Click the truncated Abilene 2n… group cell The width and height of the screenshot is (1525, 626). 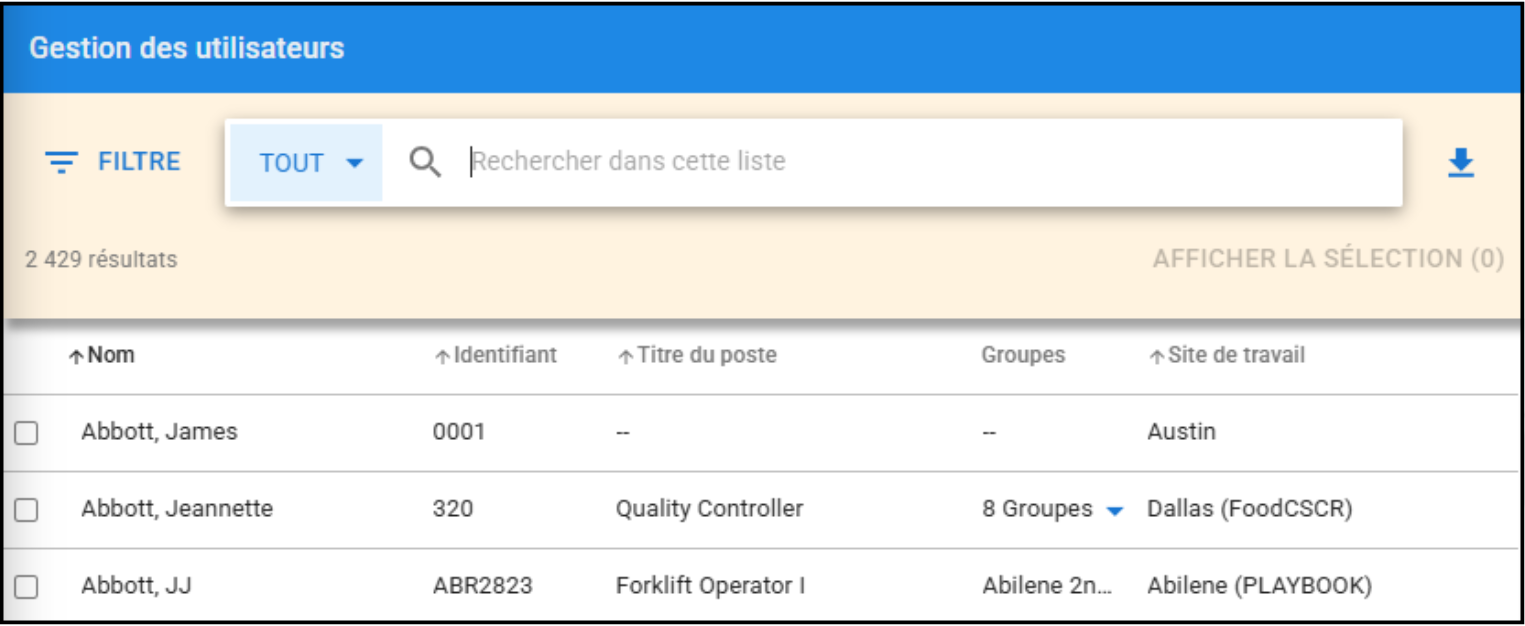[x=1046, y=586]
